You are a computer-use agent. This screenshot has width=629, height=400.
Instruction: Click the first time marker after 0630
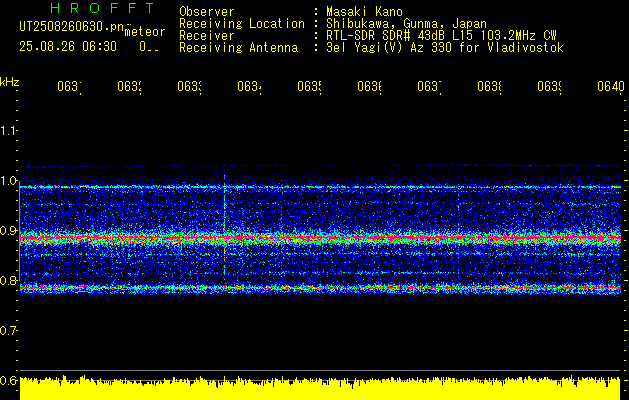click(x=69, y=86)
